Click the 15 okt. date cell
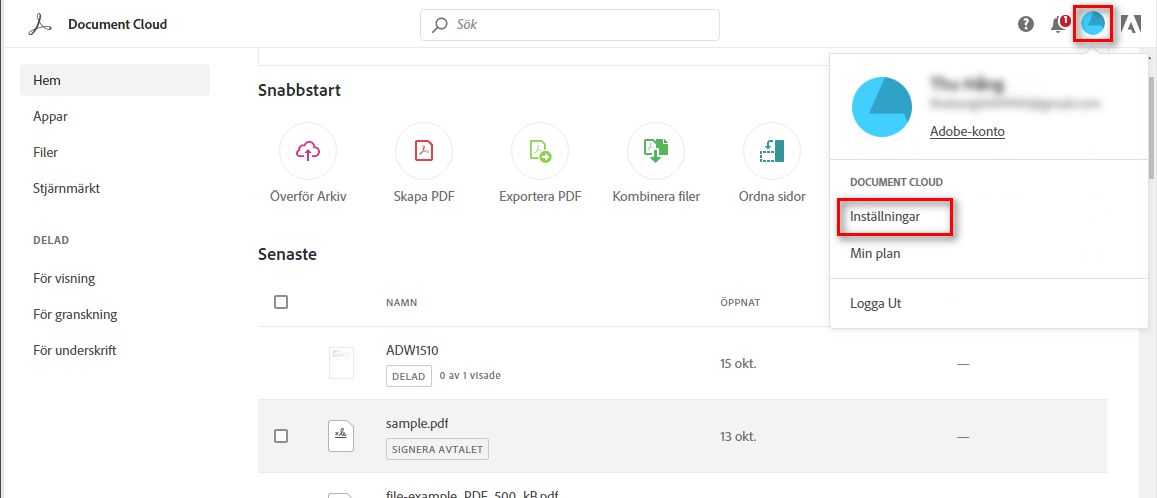The width and height of the screenshot is (1157, 498). (x=739, y=364)
